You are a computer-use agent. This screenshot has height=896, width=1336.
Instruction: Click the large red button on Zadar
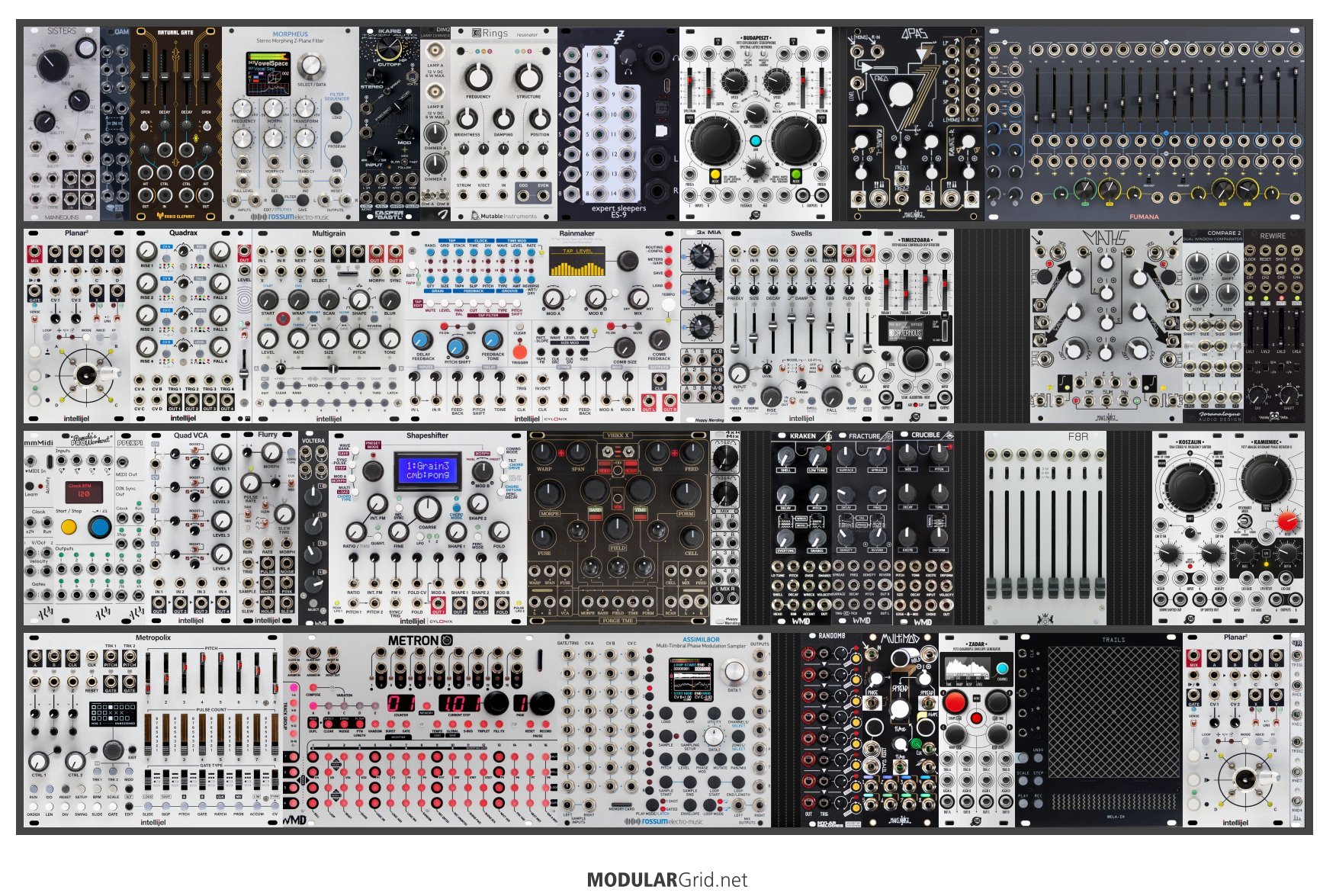point(955,702)
